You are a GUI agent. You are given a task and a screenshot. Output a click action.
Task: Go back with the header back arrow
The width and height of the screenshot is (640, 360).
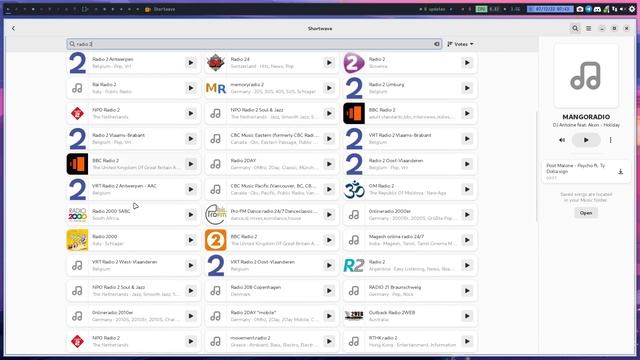(x=13, y=29)
